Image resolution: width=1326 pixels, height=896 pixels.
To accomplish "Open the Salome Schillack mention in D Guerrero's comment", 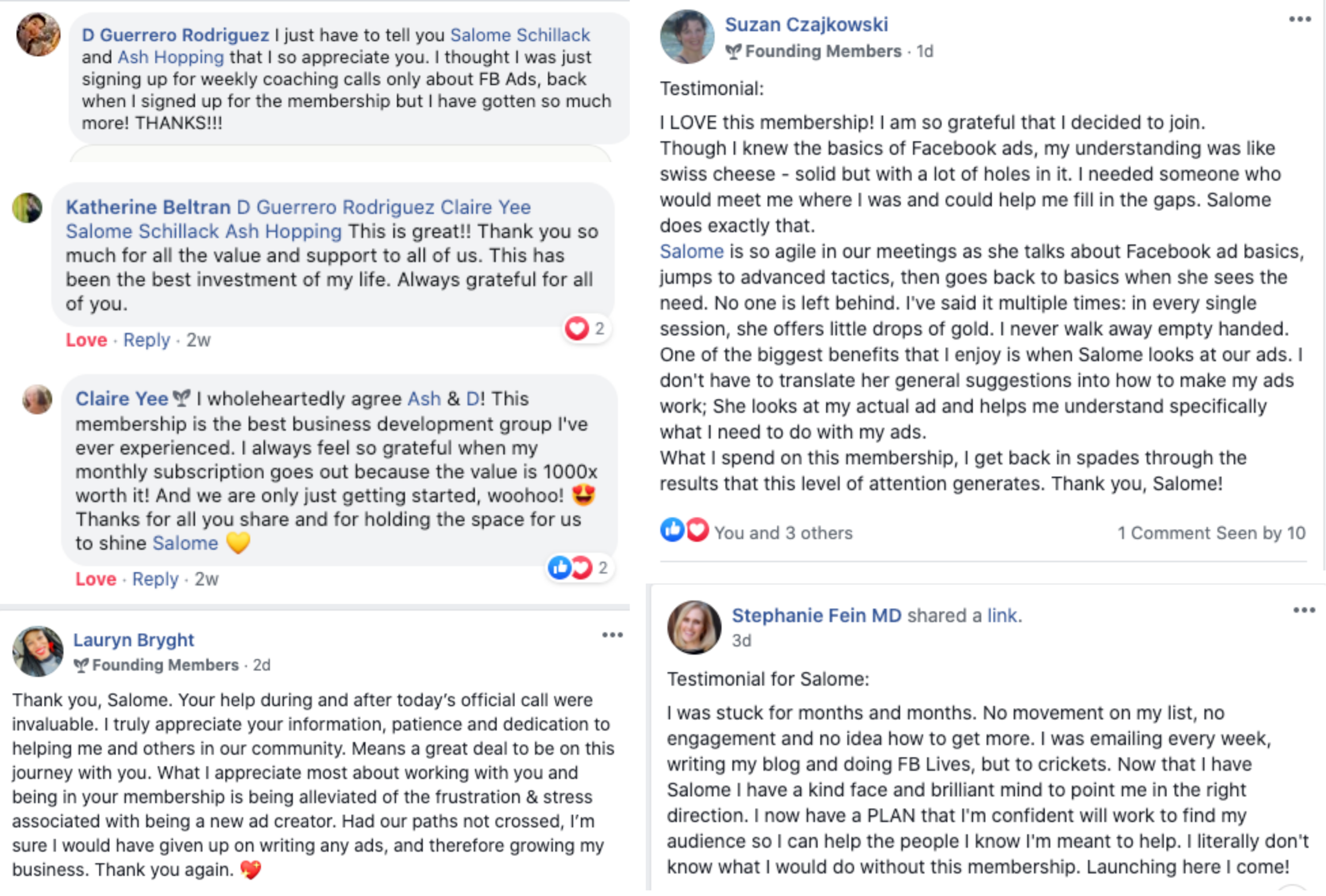I will click(519, 35).
